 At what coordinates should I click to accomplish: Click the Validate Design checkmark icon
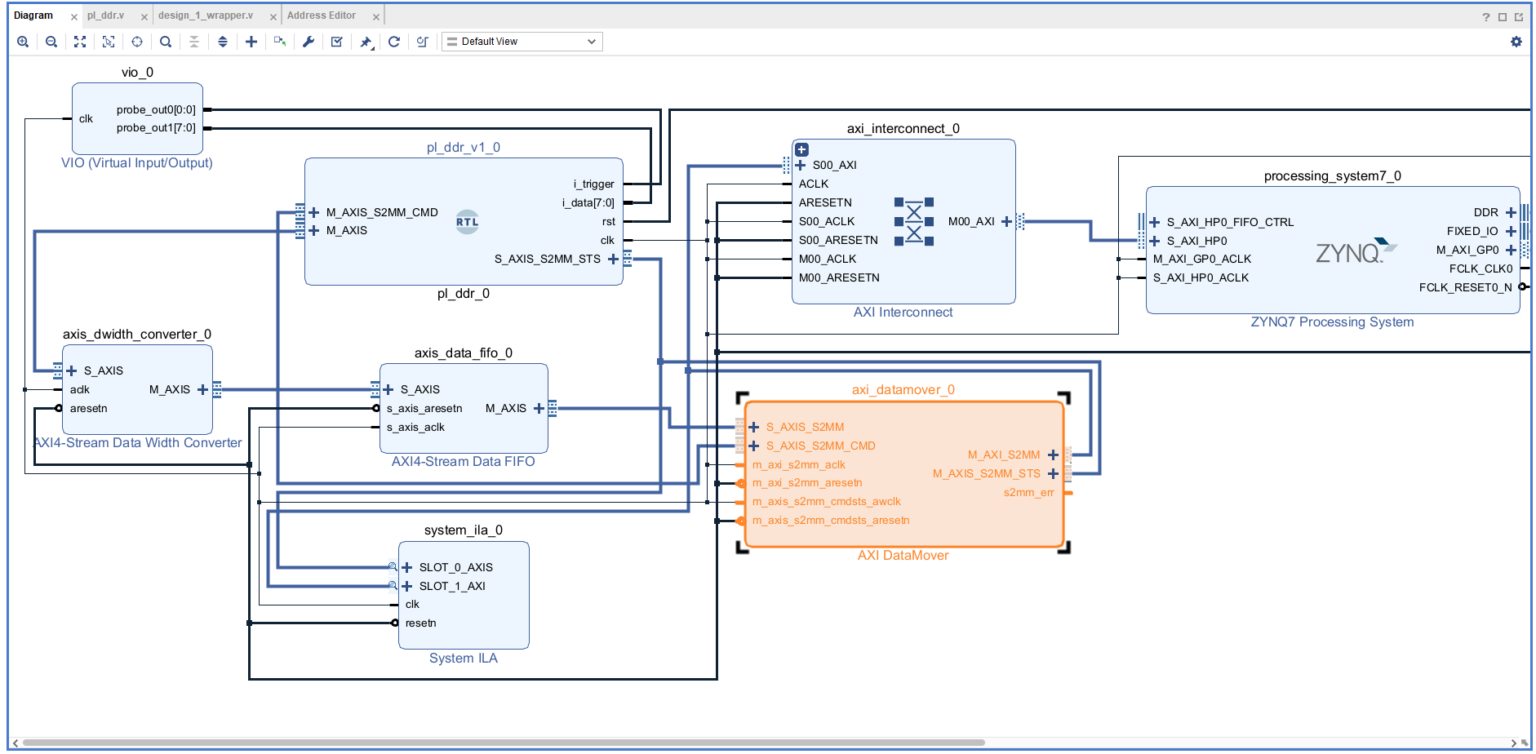point(337,42)
